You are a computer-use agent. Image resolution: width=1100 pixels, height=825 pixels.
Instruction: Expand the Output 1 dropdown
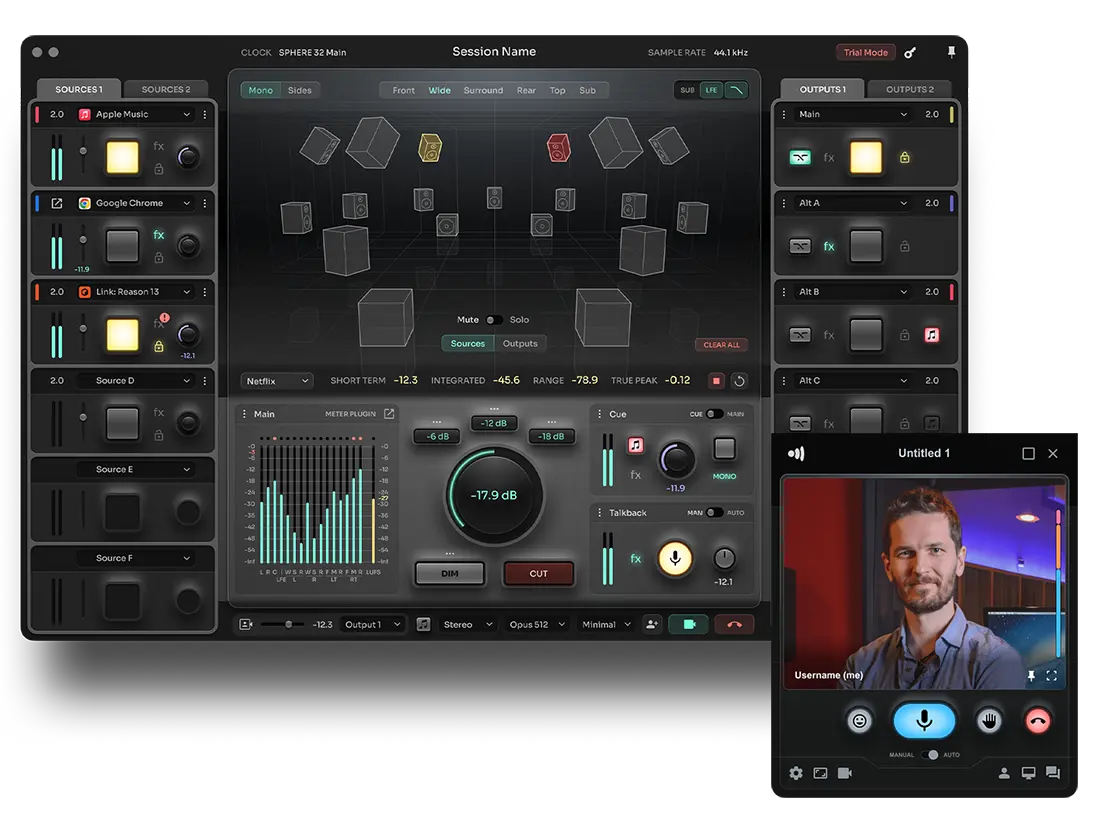pyautogui.click(x=372, y=624)
